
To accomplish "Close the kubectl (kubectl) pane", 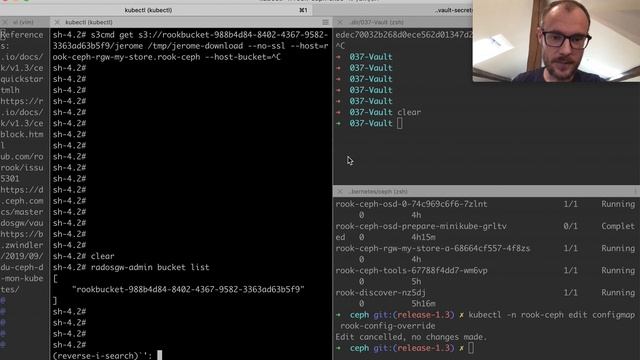I will [x=57, y=22].
